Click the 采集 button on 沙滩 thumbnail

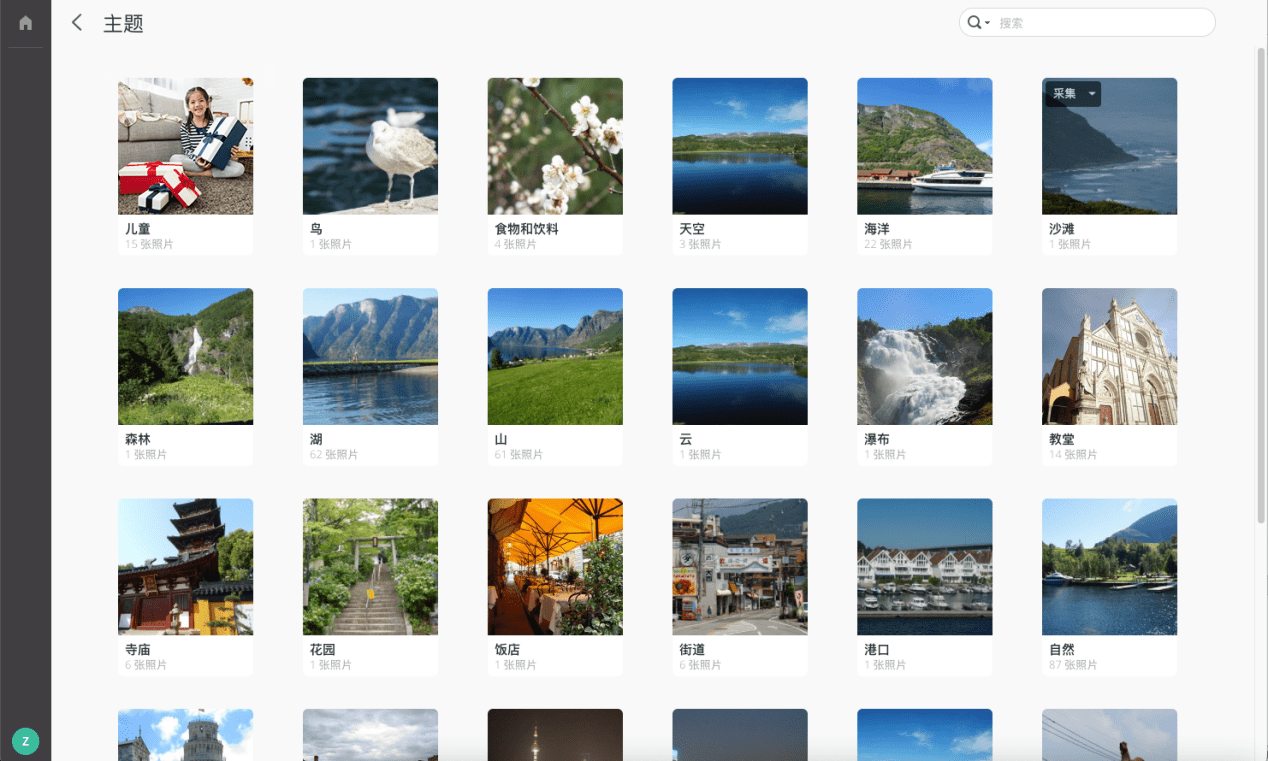[1064, 94]
